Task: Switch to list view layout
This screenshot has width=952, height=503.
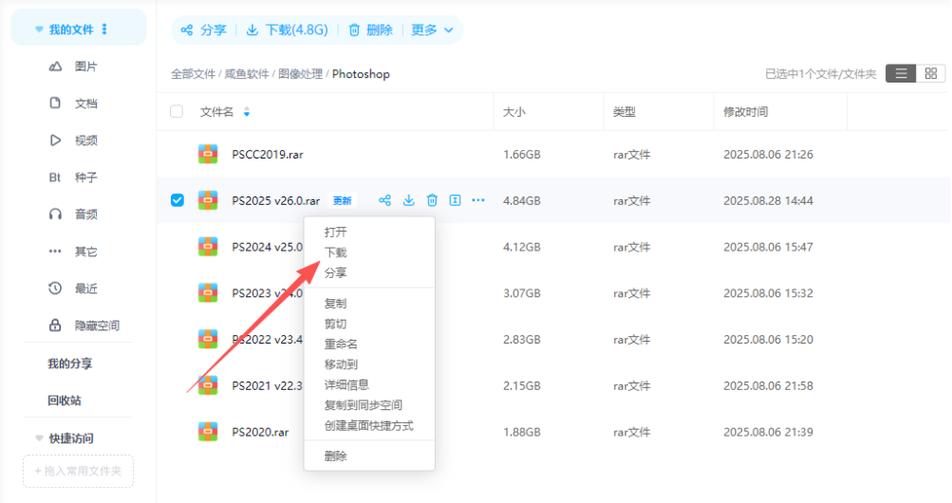Action: (x=901, y=74)
